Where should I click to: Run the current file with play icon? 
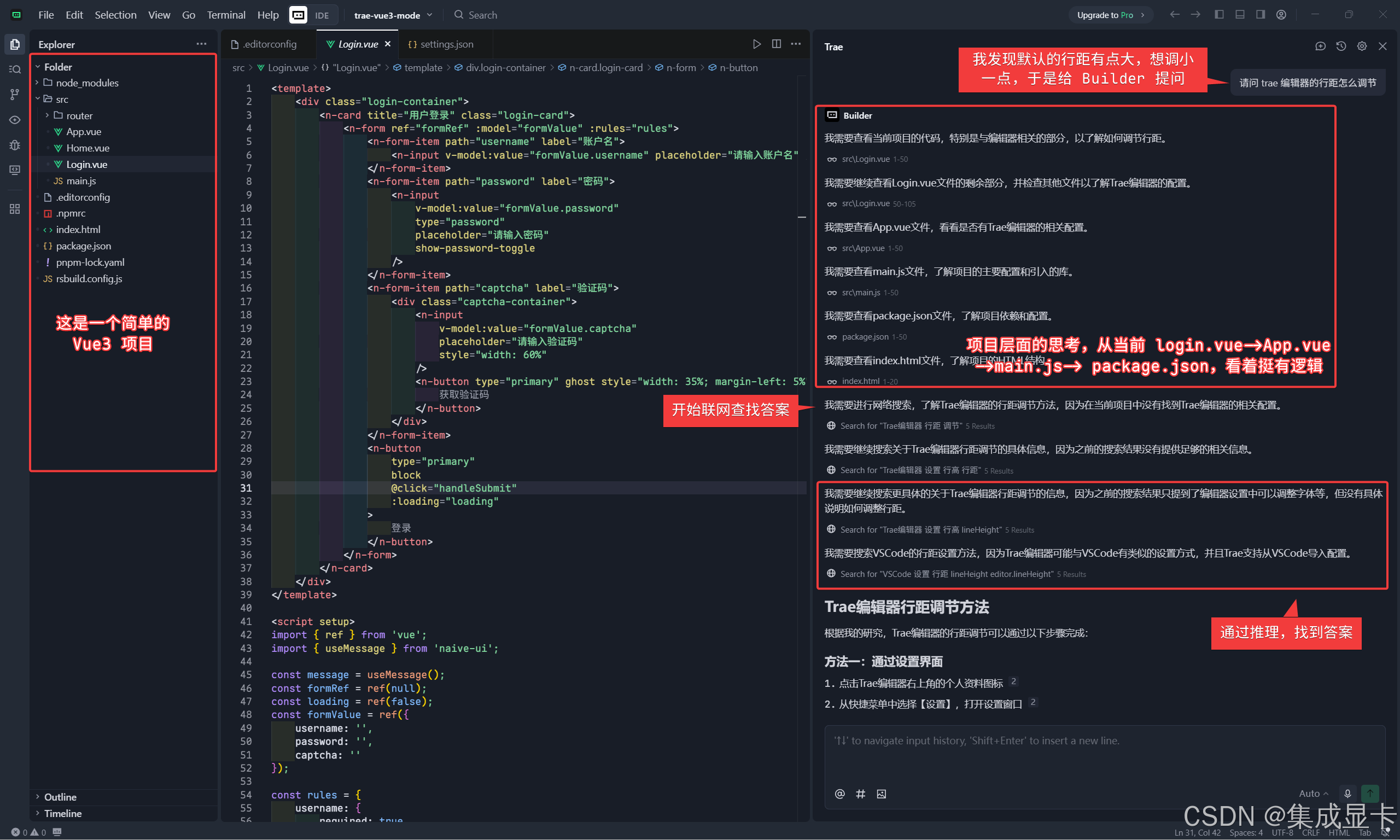(756, 44)
